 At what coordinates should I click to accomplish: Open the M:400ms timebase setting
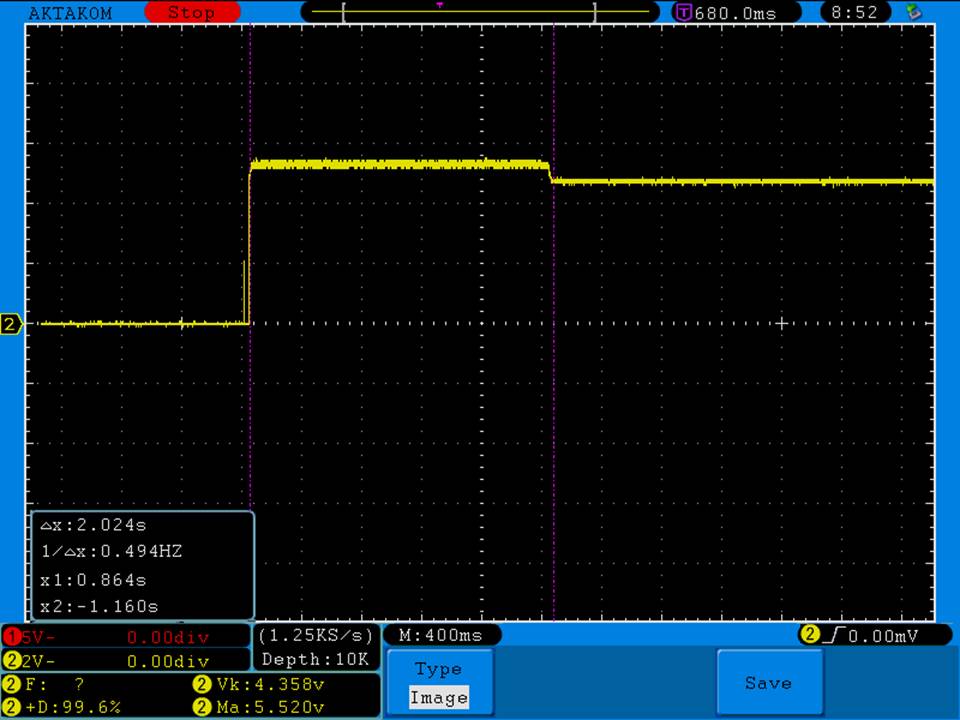pyautogui.click(x=440, y=636)
